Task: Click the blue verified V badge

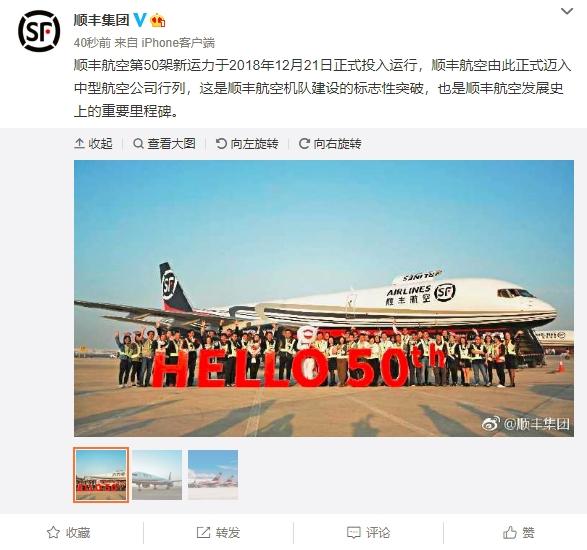Action: tap(140, 20)
